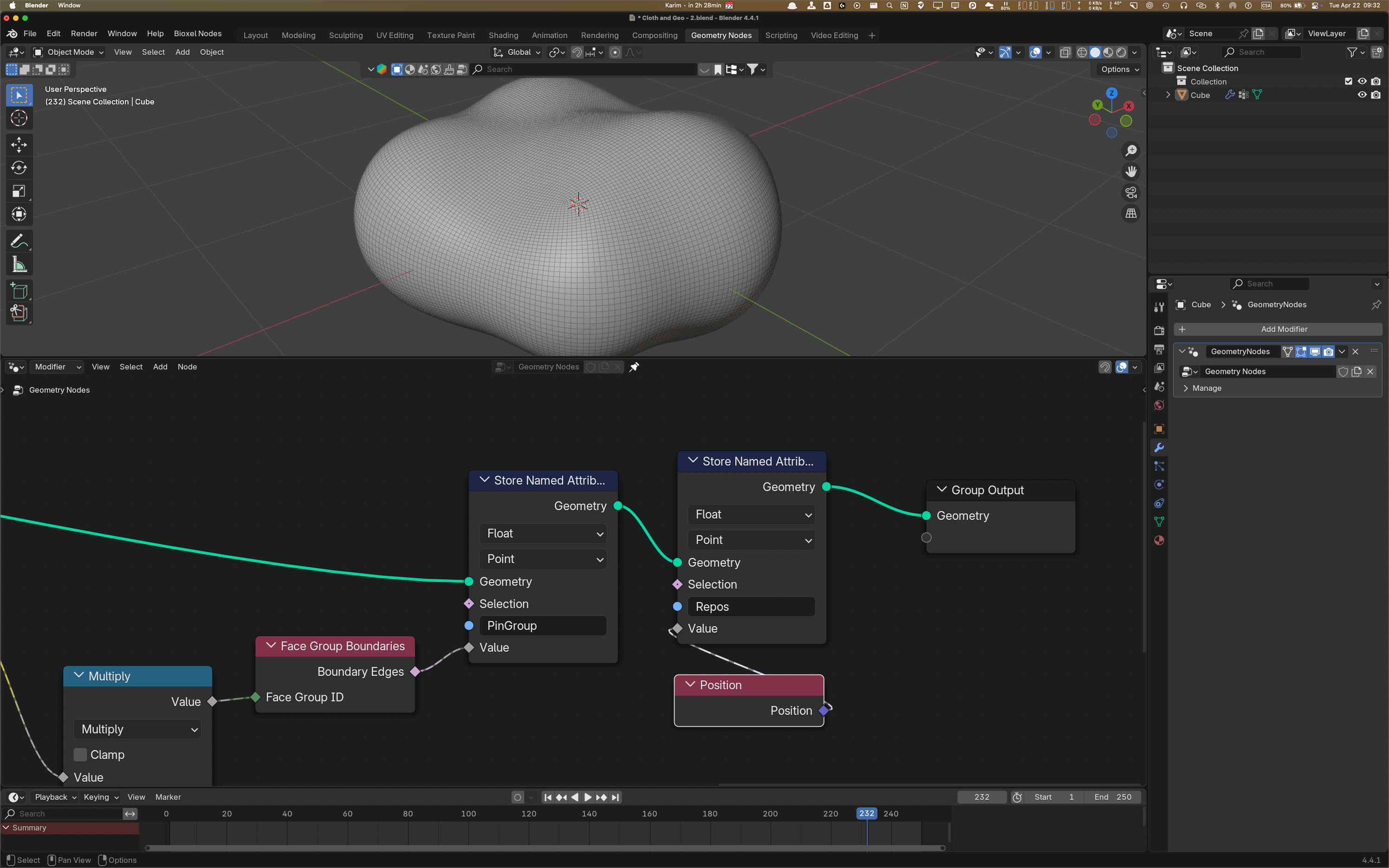The width and height of the screenshot is (1389, 868).
Task: Toggle viewport overlays button
Action: click(x=1035, y=52)
